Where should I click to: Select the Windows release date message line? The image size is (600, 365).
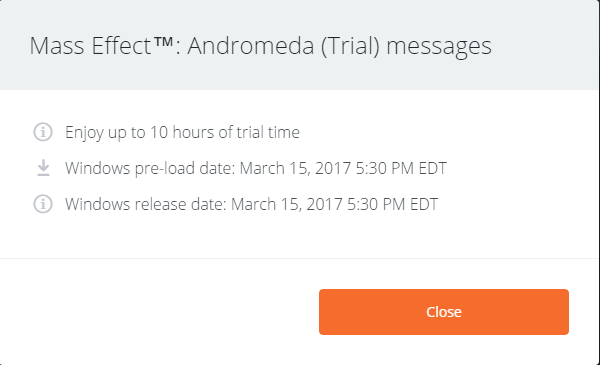click(x=251, y=204)
